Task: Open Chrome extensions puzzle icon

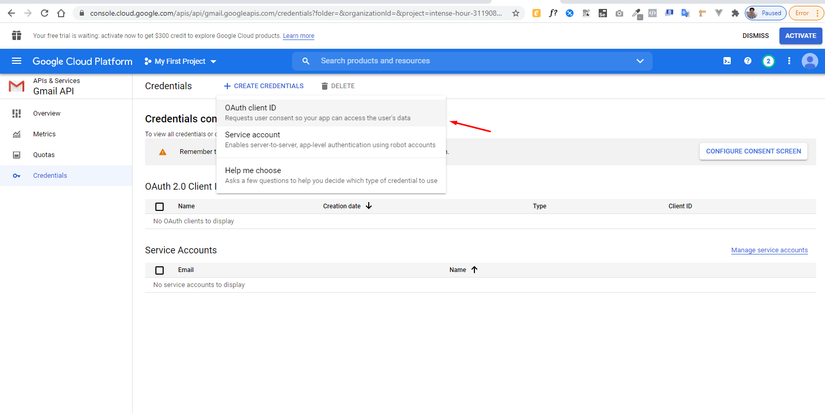Action: point(735,13)
